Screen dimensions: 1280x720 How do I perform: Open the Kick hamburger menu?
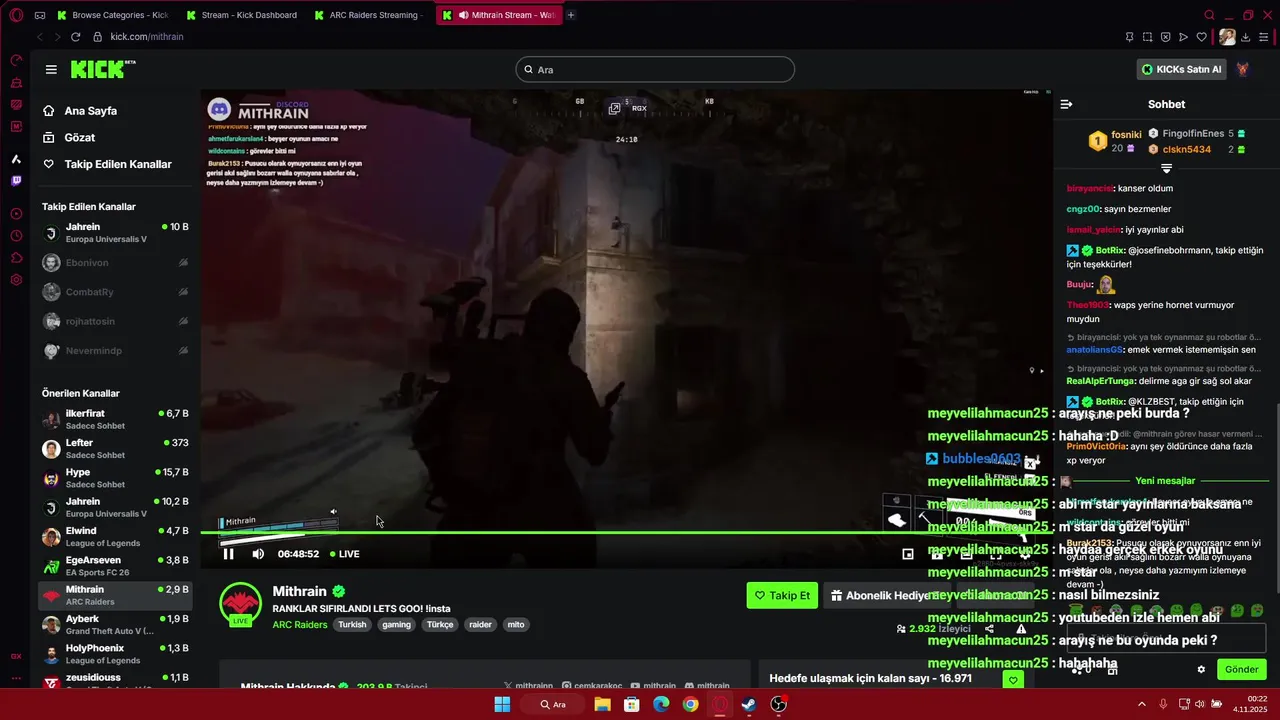(x=51, y=69)
